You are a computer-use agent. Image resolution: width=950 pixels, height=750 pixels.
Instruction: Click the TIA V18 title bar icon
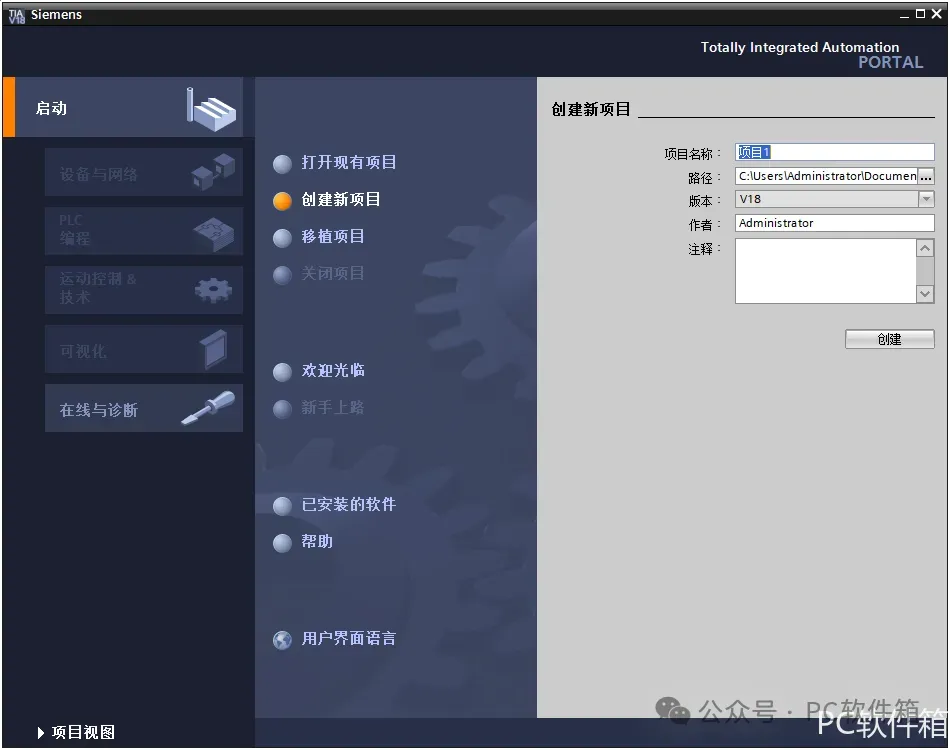16,15
